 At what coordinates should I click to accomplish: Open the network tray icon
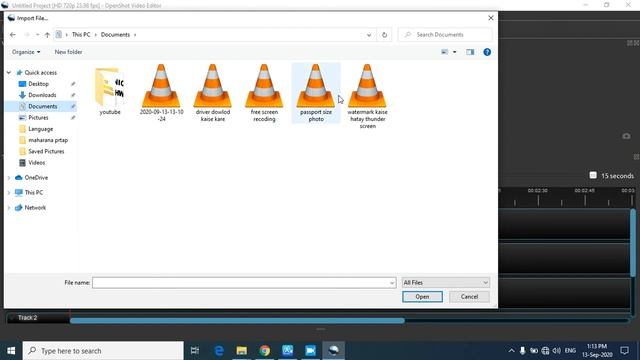click(545, 351)
